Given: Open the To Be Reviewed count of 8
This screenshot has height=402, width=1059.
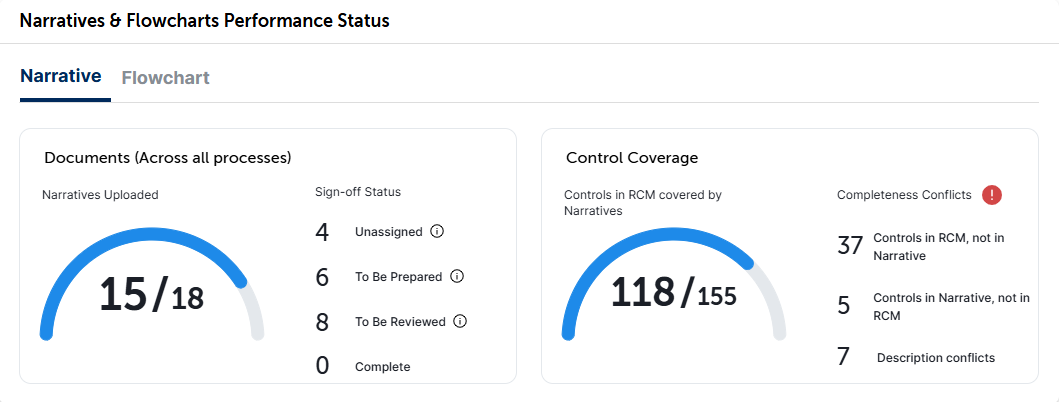Looking at the screenshot, I should [x=322, y=322].
